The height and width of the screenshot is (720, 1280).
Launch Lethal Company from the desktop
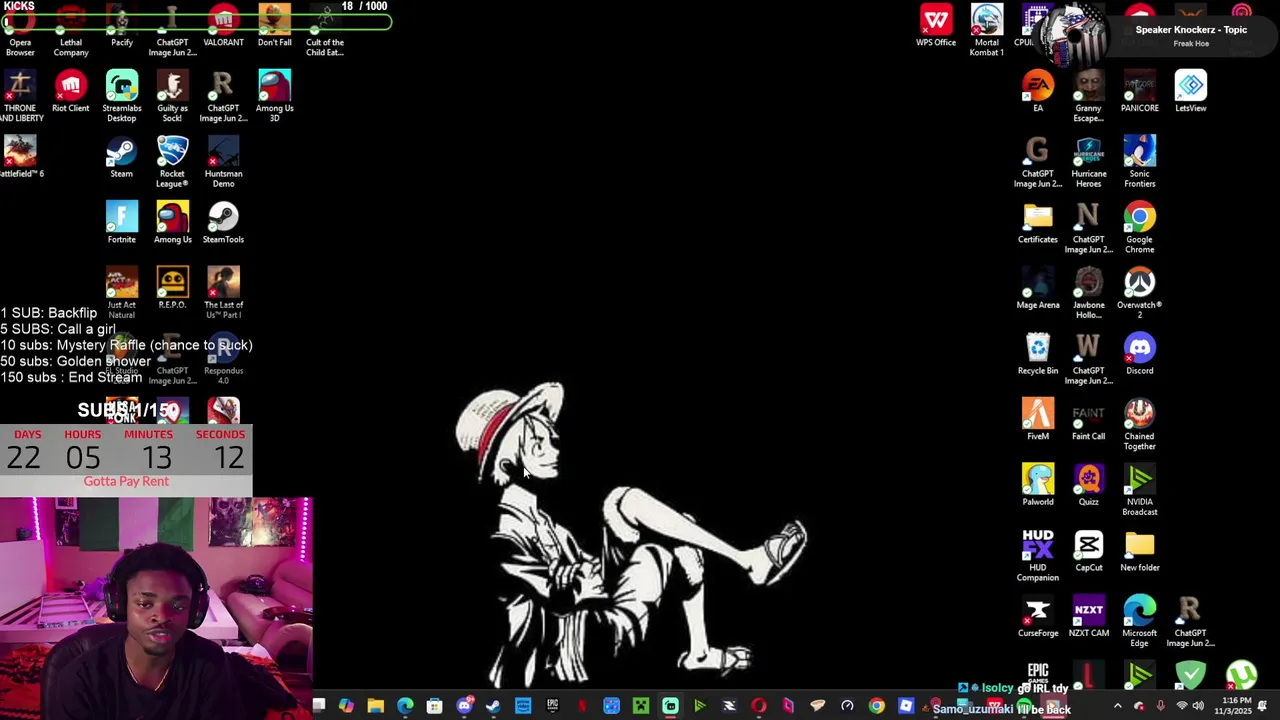(x=71, y=30)
